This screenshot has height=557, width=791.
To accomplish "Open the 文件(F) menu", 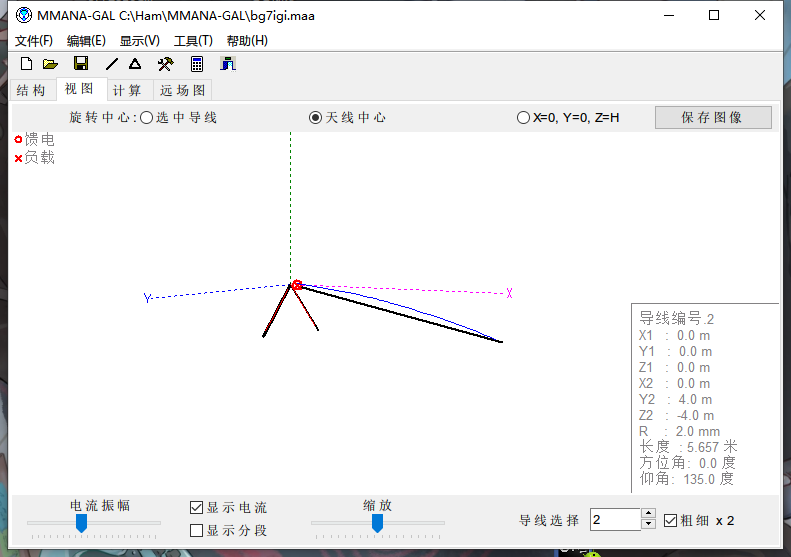I will pos(34,41).
